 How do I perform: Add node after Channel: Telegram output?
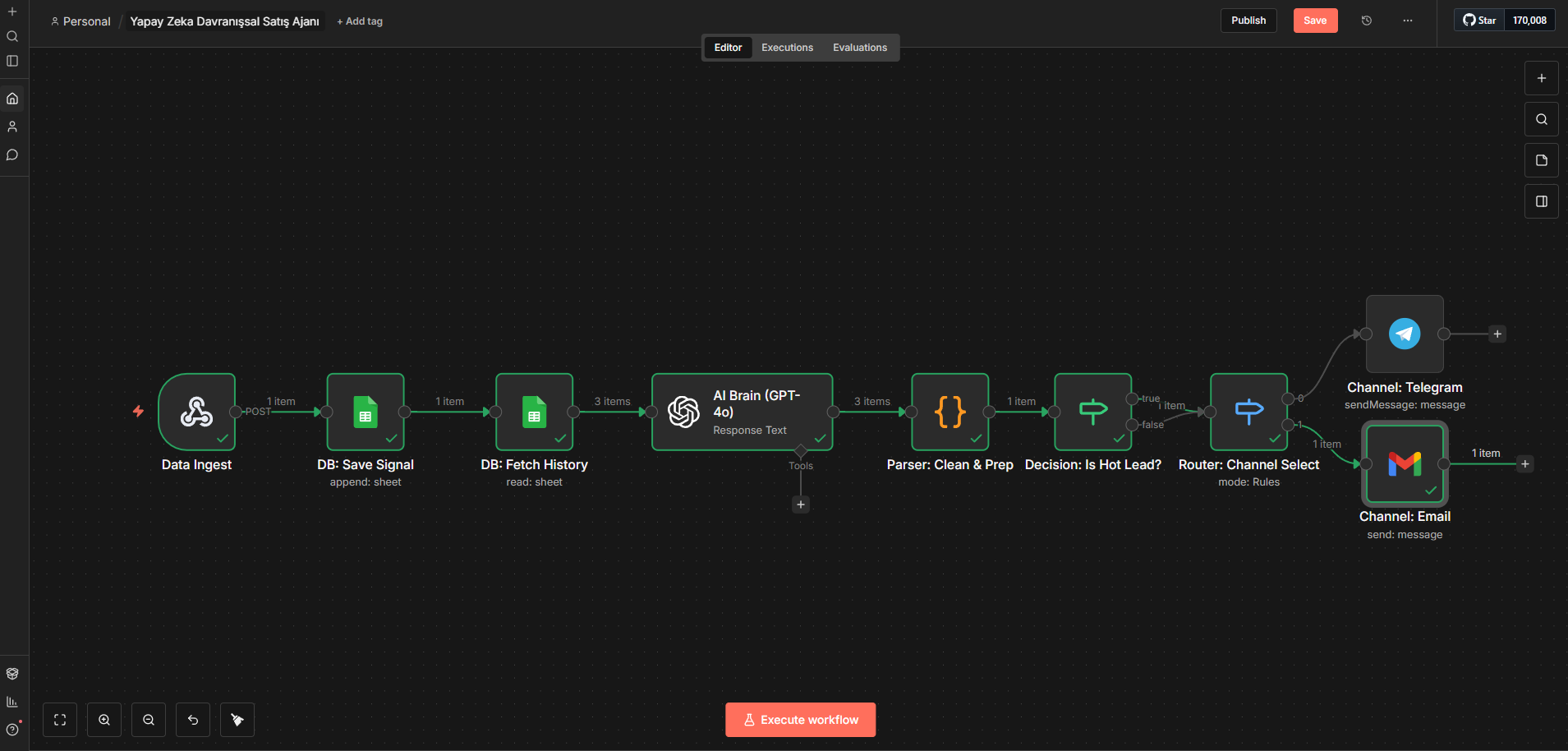click(x=1497, y=334)
